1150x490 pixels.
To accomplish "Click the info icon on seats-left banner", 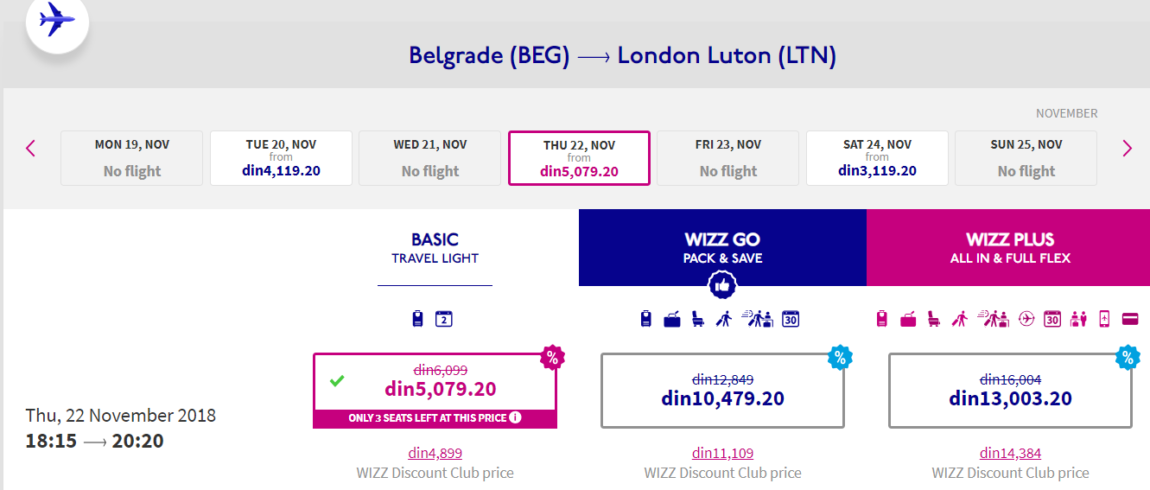I will click(x=516, y=418).
